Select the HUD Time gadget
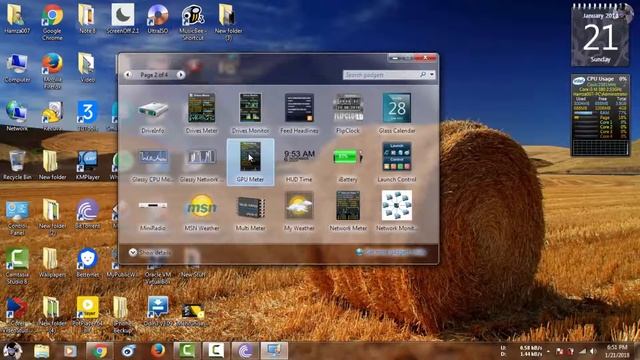This screenshot has width=640, height=360. point(299,162)
